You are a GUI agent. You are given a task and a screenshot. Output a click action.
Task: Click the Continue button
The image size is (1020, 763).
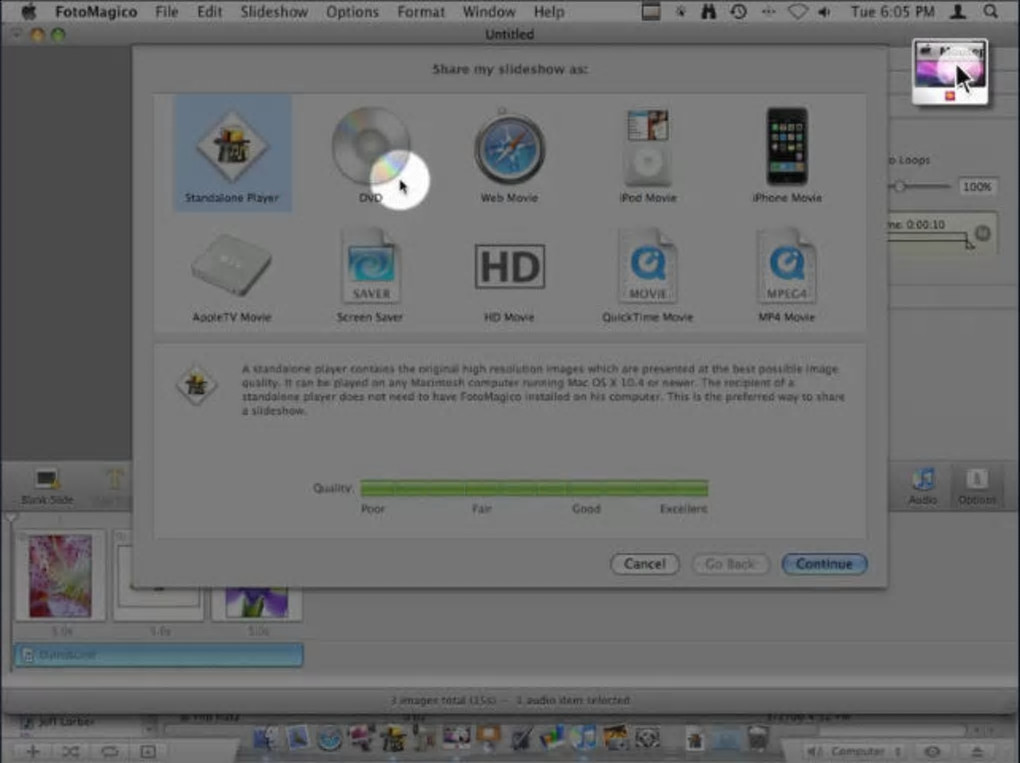pos(824,564)
